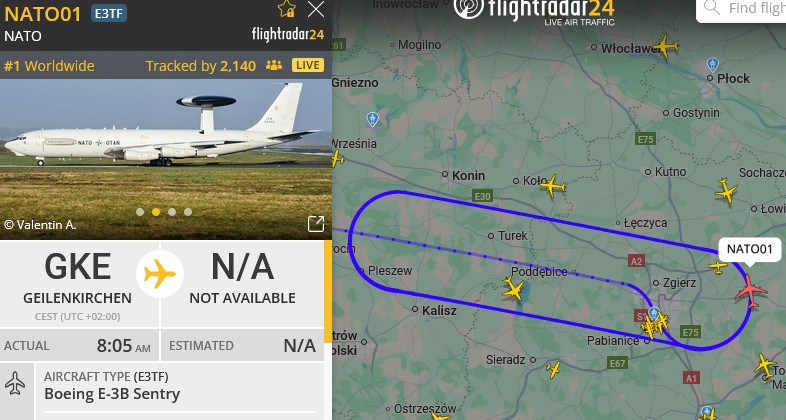Close the NATO01 flight details panel
The height and width of the screenshot is (420, 786).
click(316, 9)
